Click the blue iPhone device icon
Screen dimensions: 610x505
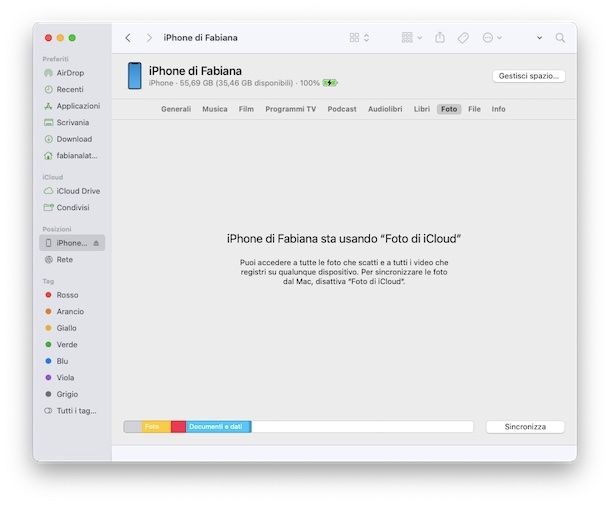pos(135,76)
